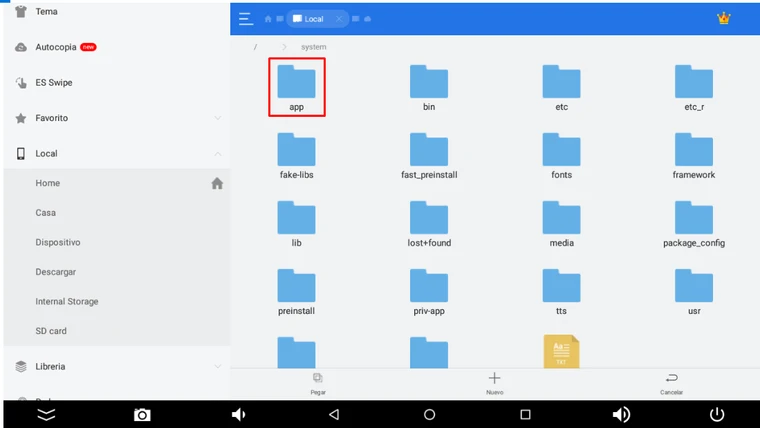The height and width of the screenshot is (428, 760).
Task: Expand the Favorito section
Action: [x=218, y=118]
